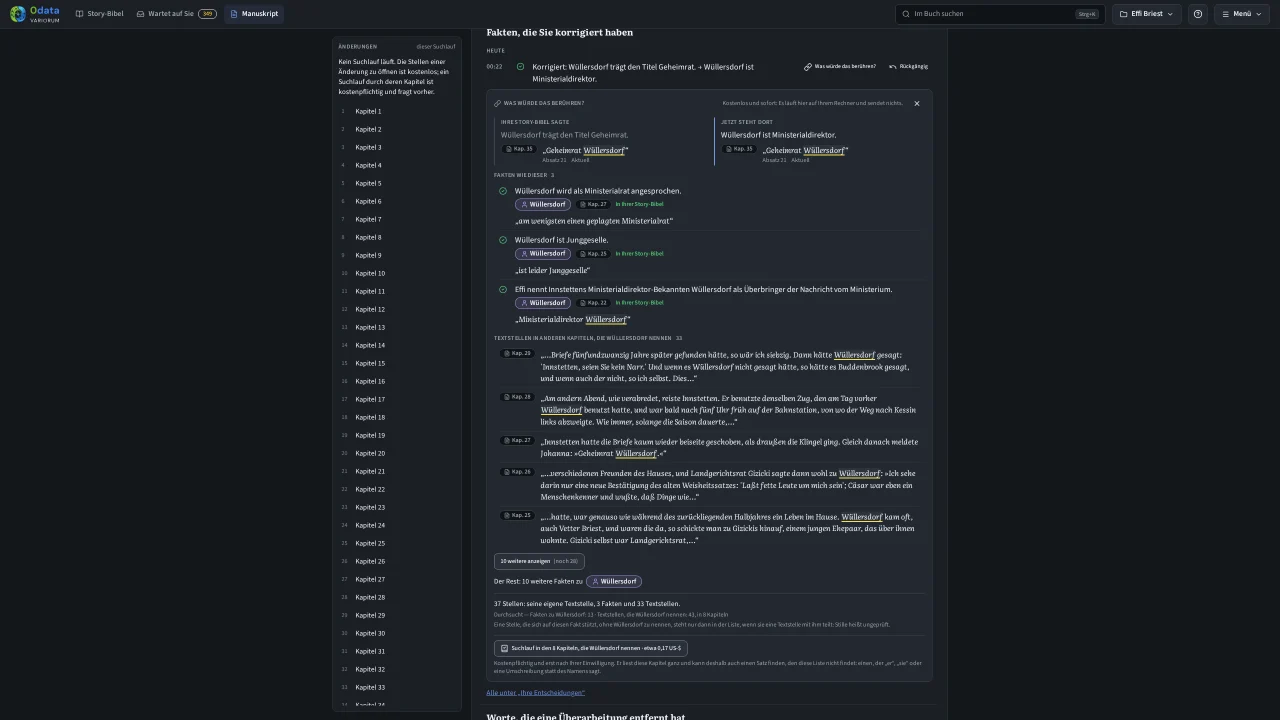1280x720 pixels.
Task: Open Kap. 20 passage chip
Action: [518, 353]
